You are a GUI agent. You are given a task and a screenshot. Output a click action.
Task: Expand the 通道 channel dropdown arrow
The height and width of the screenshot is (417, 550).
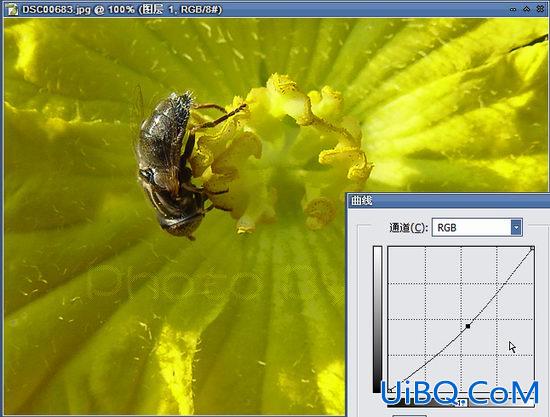click(516, 228)
